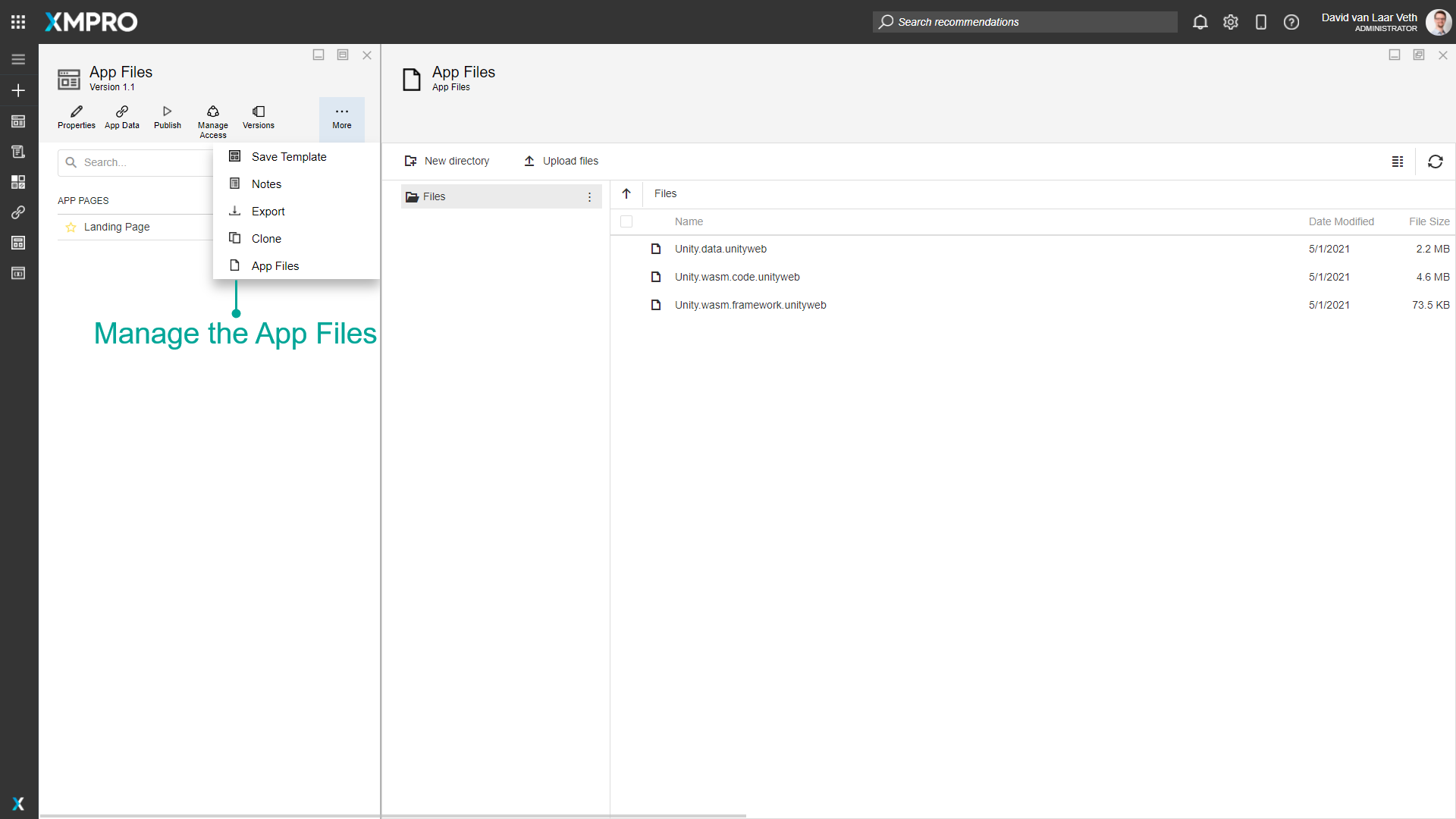Open the XMPRO apps grid icon
Viewport: 1456px width, 819px height.
[x=18, y=21]
